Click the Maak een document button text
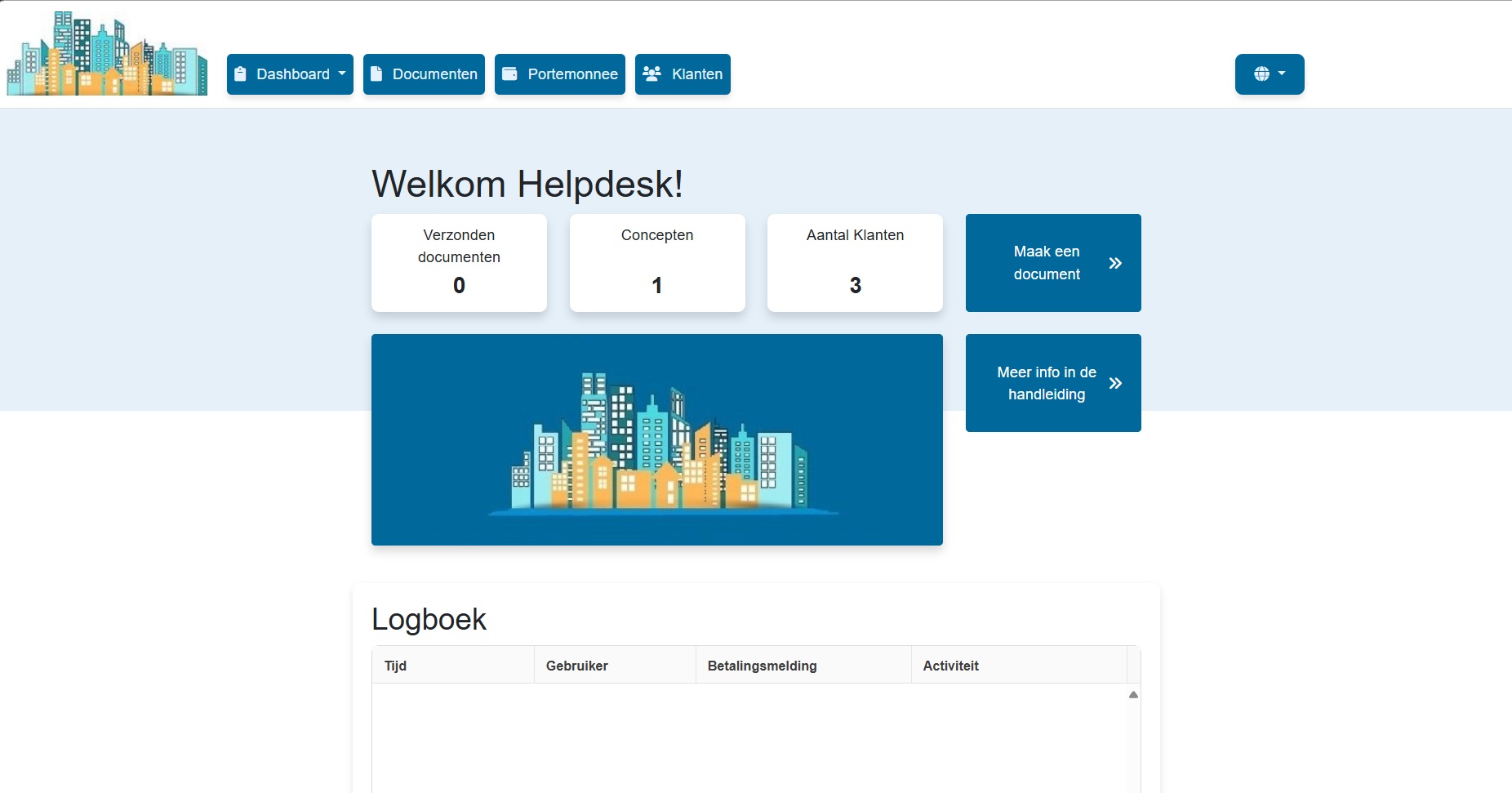1512x793 pixels. [x=1047, y=263]
